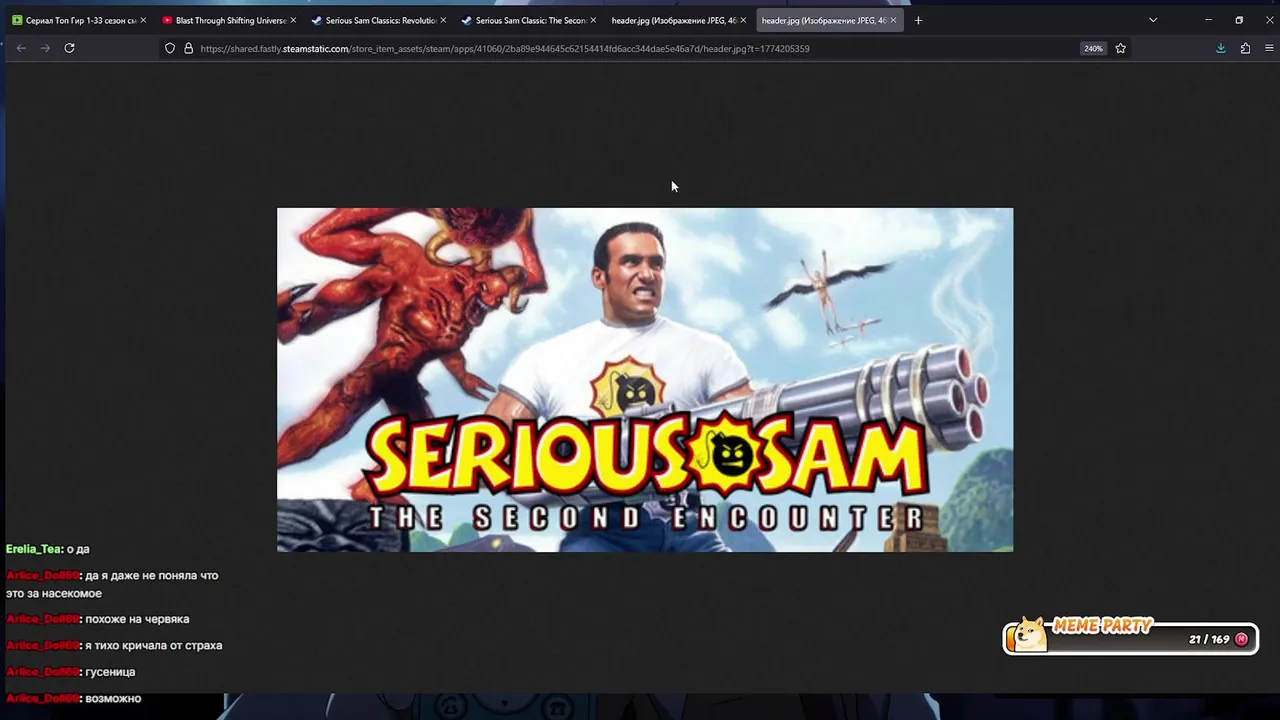Reset the 240% zoom level badge

[x=1093, y=48]
